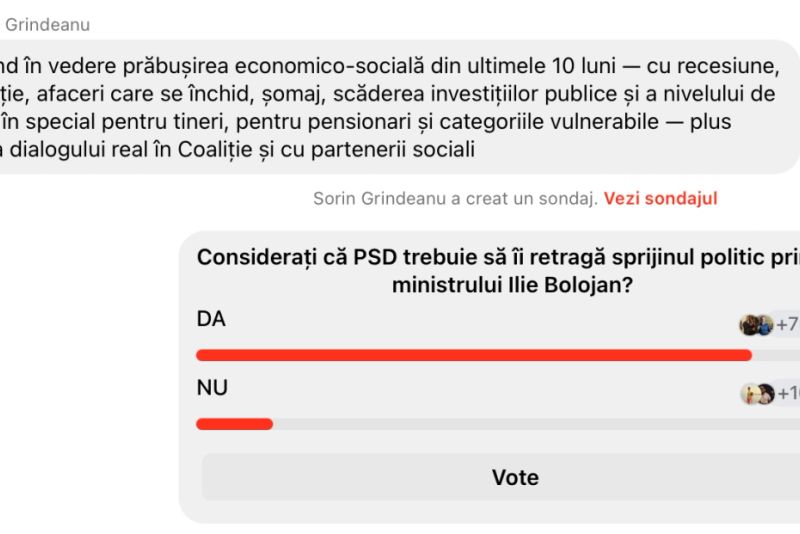
Task: Click the Vote button in the poll
Action: pyautogui.click(x=515, y=477)
